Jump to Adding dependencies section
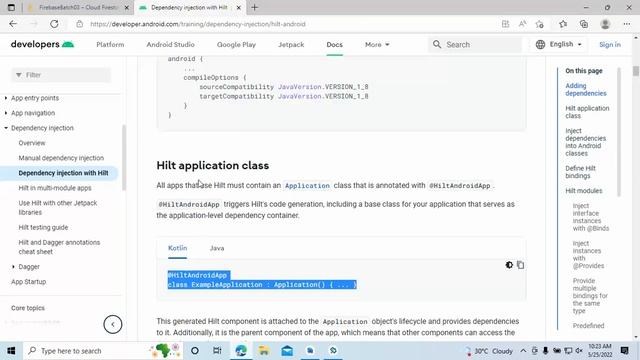 [586, 89]
